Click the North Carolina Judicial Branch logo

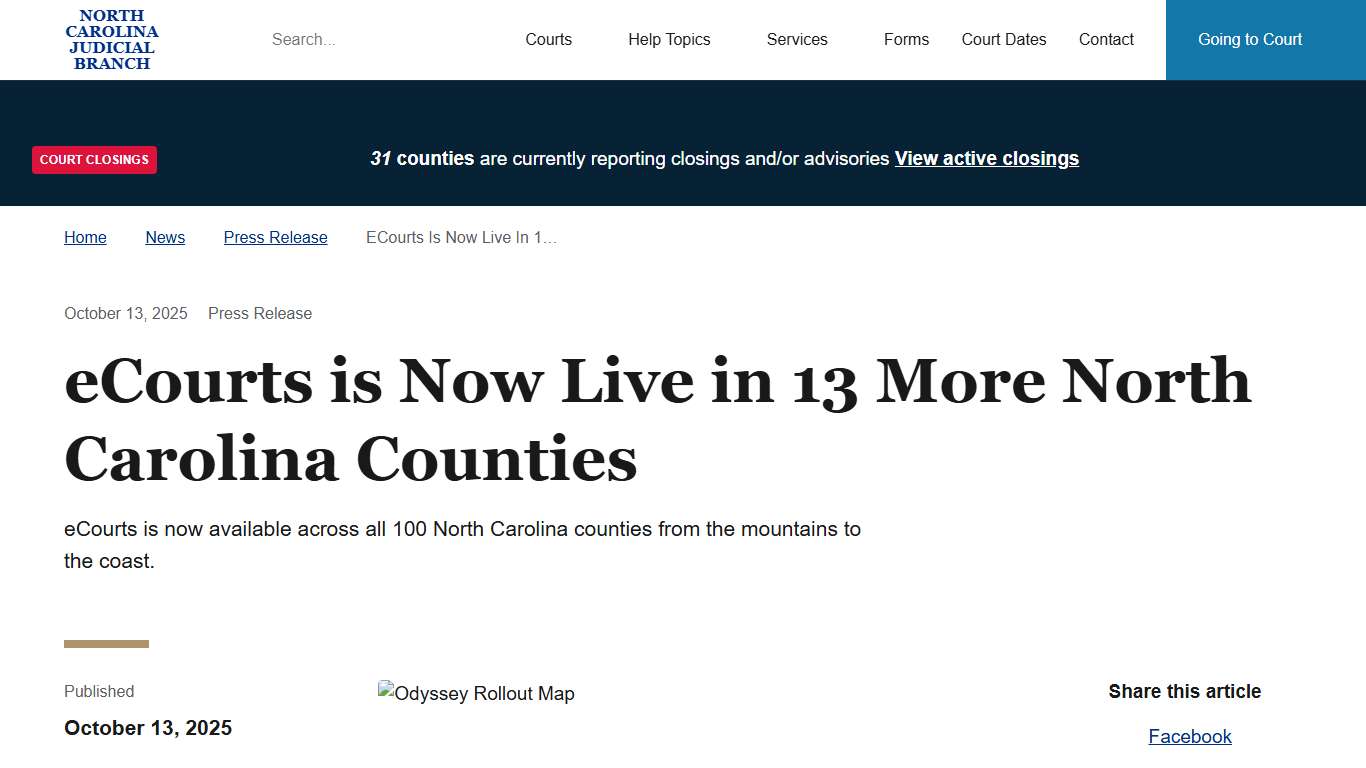(112, 40)
